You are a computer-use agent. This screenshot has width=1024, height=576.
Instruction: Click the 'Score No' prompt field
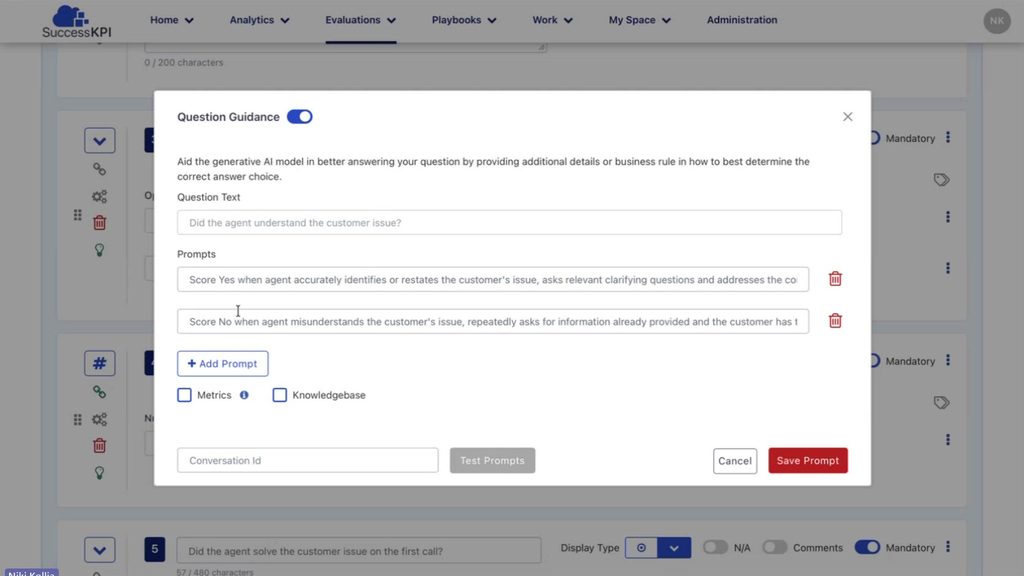[x=493, y=321]
